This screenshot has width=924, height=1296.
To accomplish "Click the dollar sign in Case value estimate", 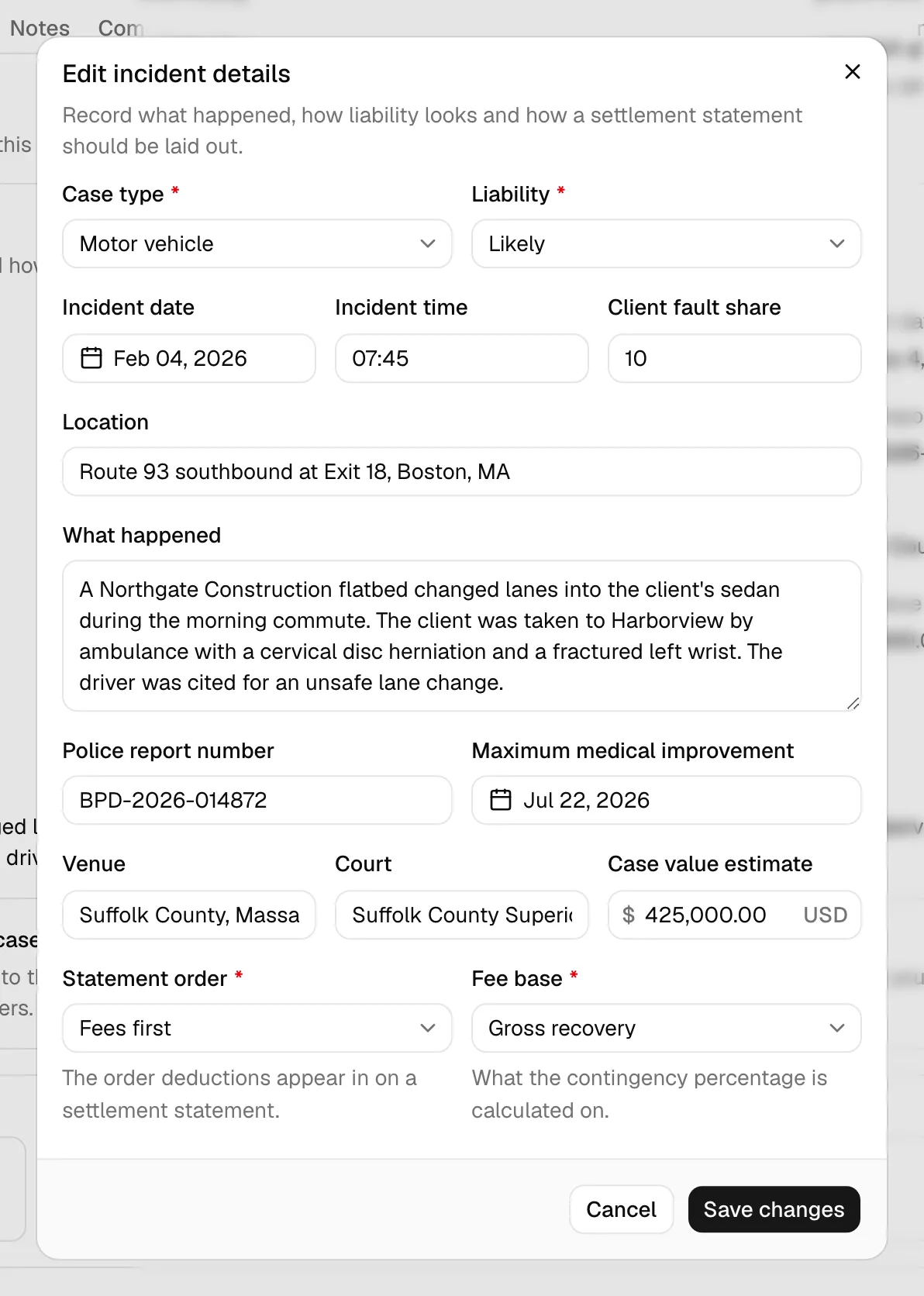I will coord(629,915).
